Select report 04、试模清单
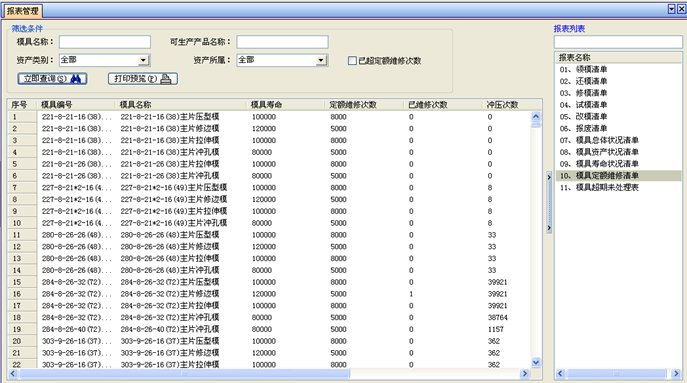The image size is (687, 383). (583, 105)
